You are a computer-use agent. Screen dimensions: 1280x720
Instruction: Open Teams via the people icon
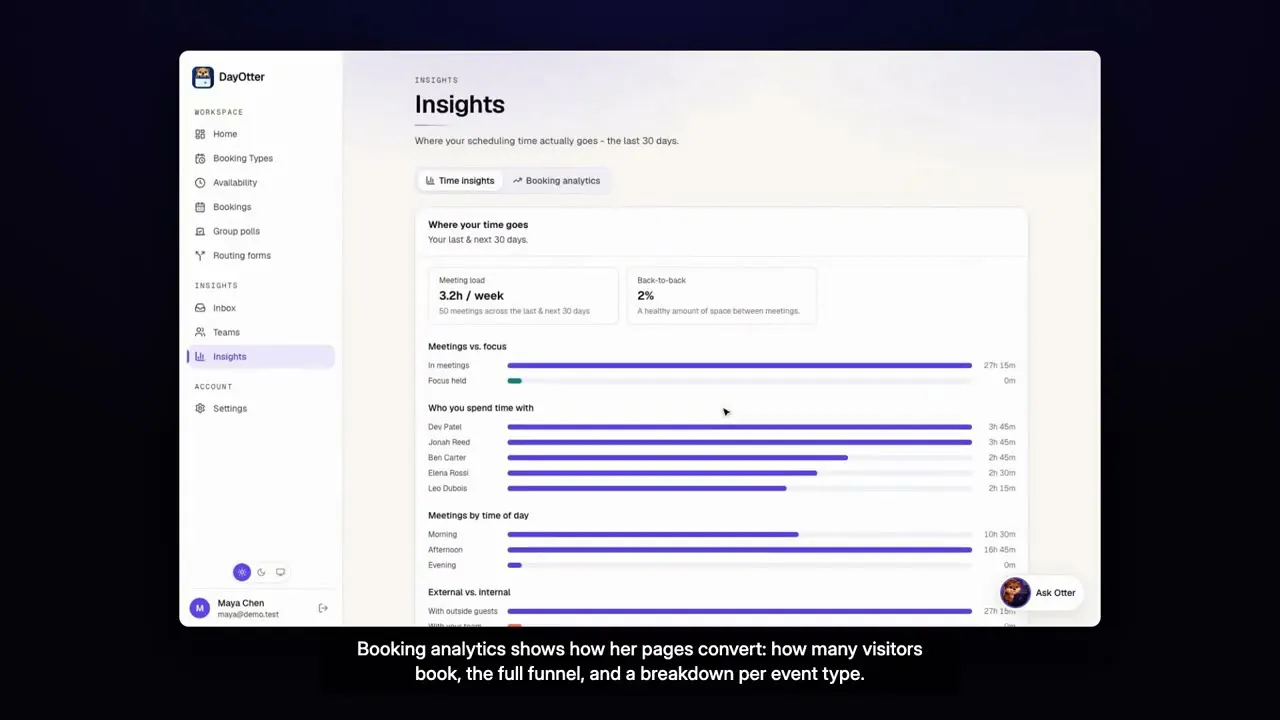pyautogui.click(x=200, y=332)
